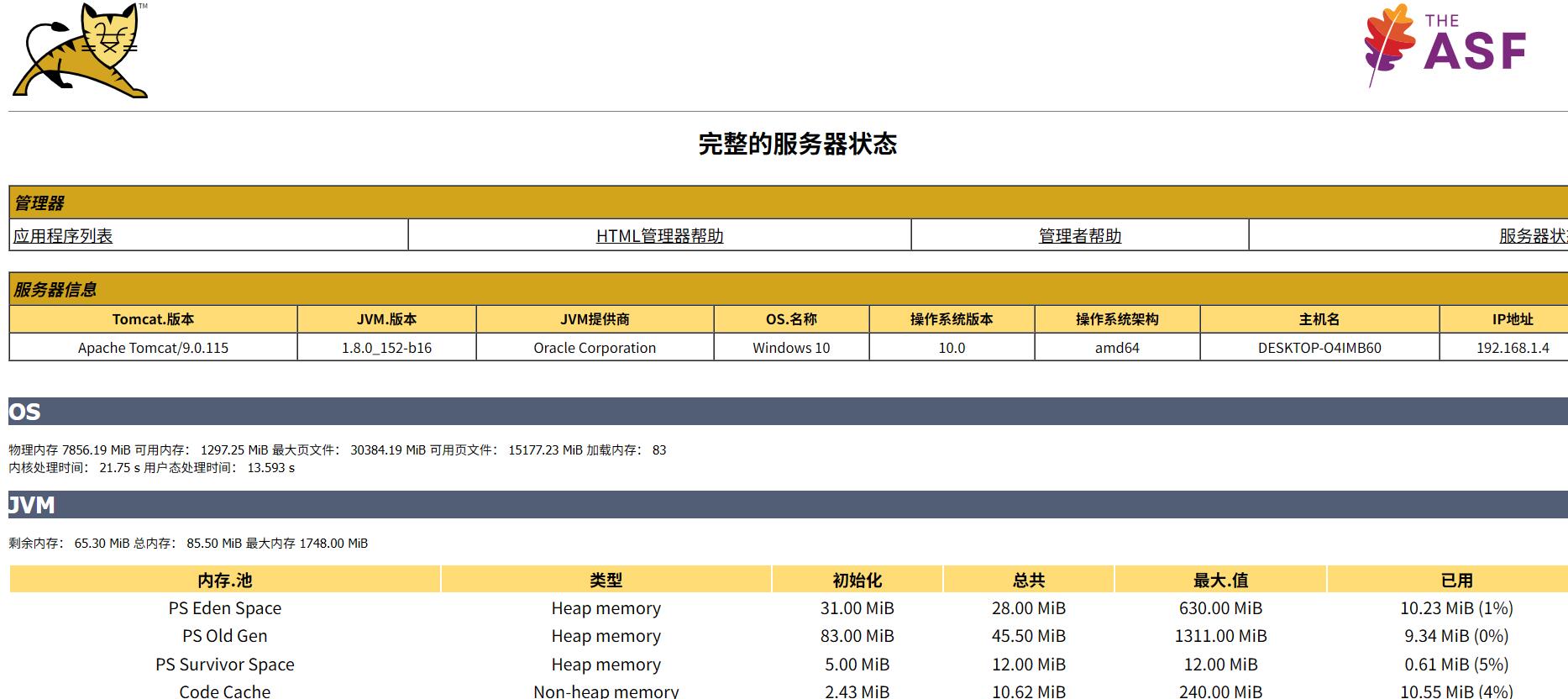The width and height of the screenshot is (1568, 699).
Task: Click the 服务器信息 section header
Action: point(55,290)
